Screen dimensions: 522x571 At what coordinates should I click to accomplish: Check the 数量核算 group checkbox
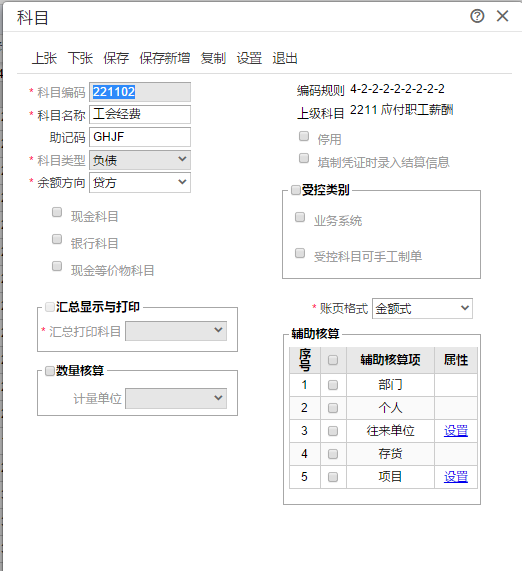pos(50,371)
